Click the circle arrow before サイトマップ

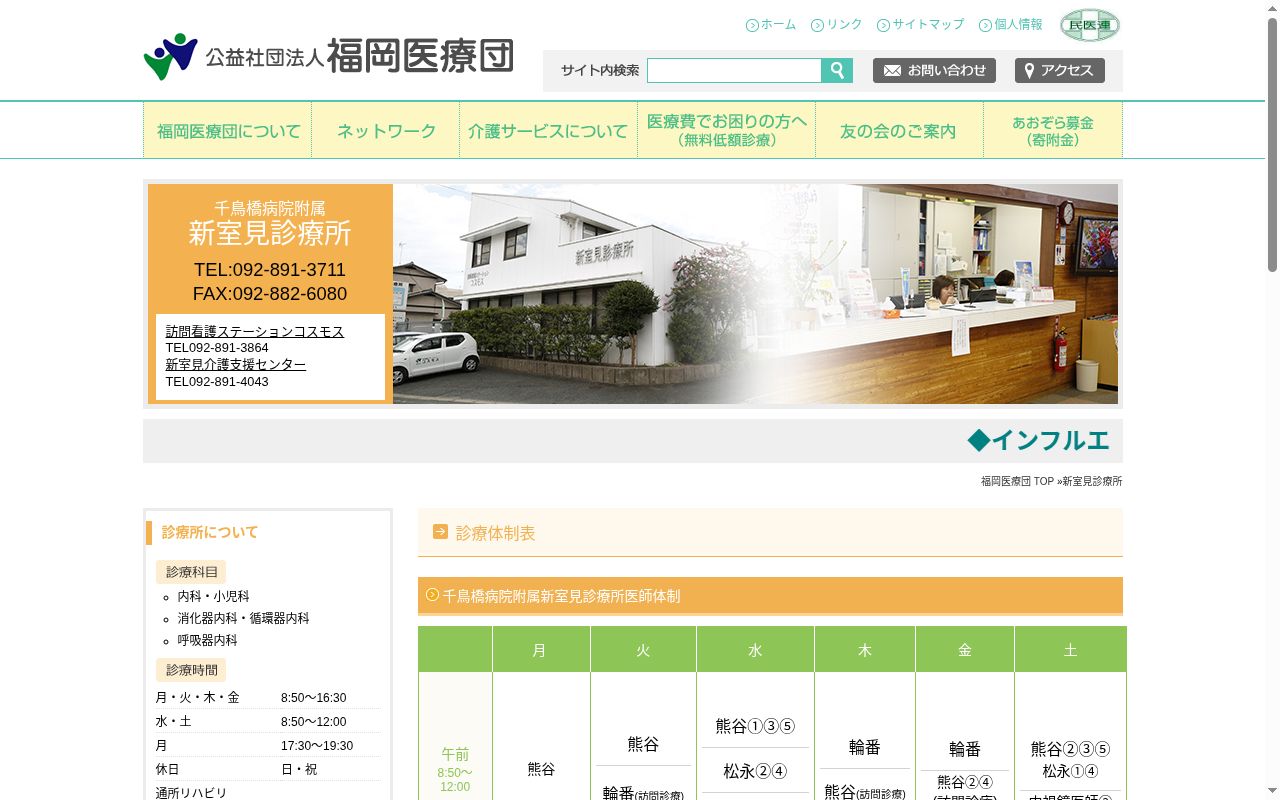point(883,25)
